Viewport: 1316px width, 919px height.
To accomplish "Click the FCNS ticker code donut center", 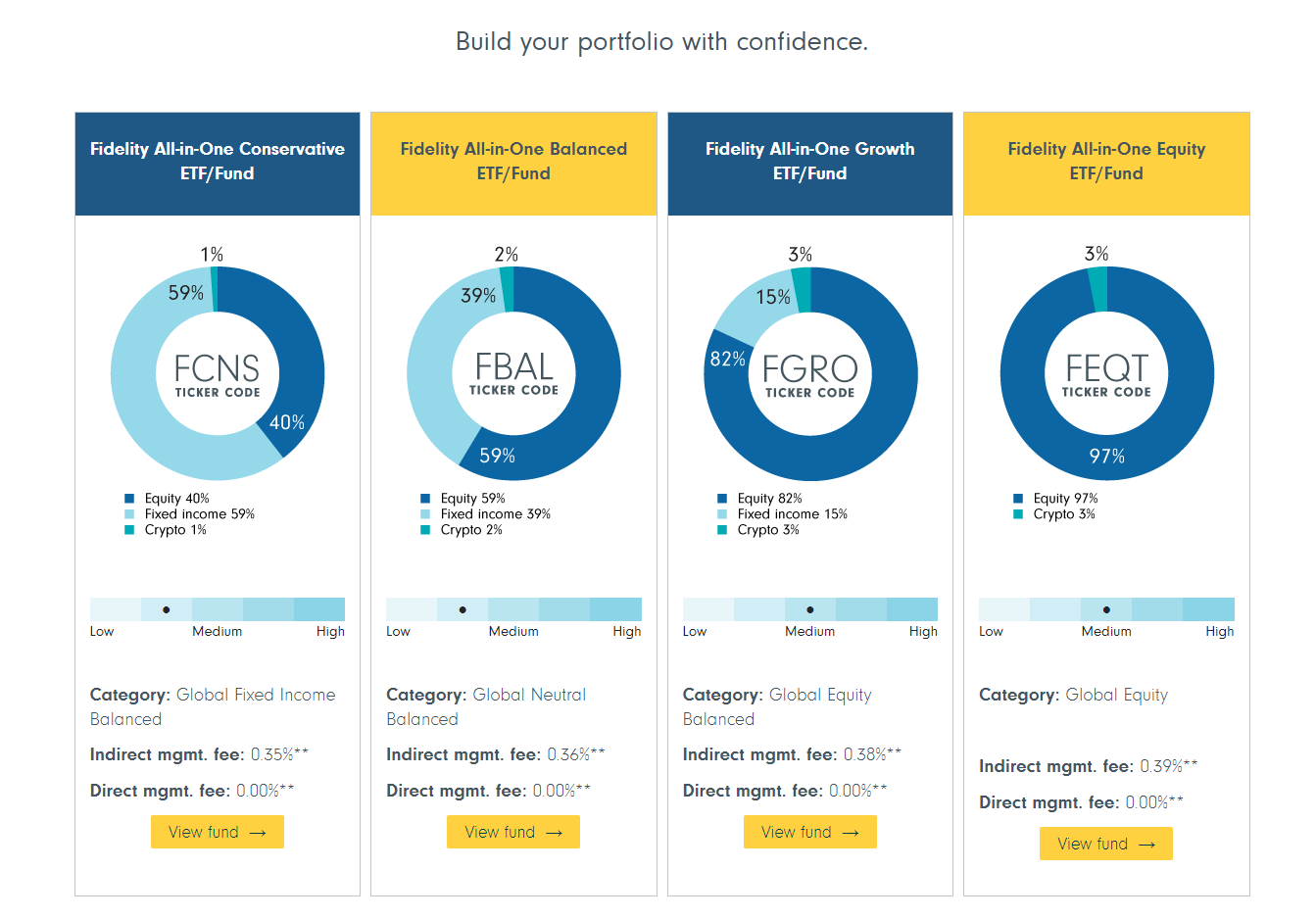I will 218,374.
